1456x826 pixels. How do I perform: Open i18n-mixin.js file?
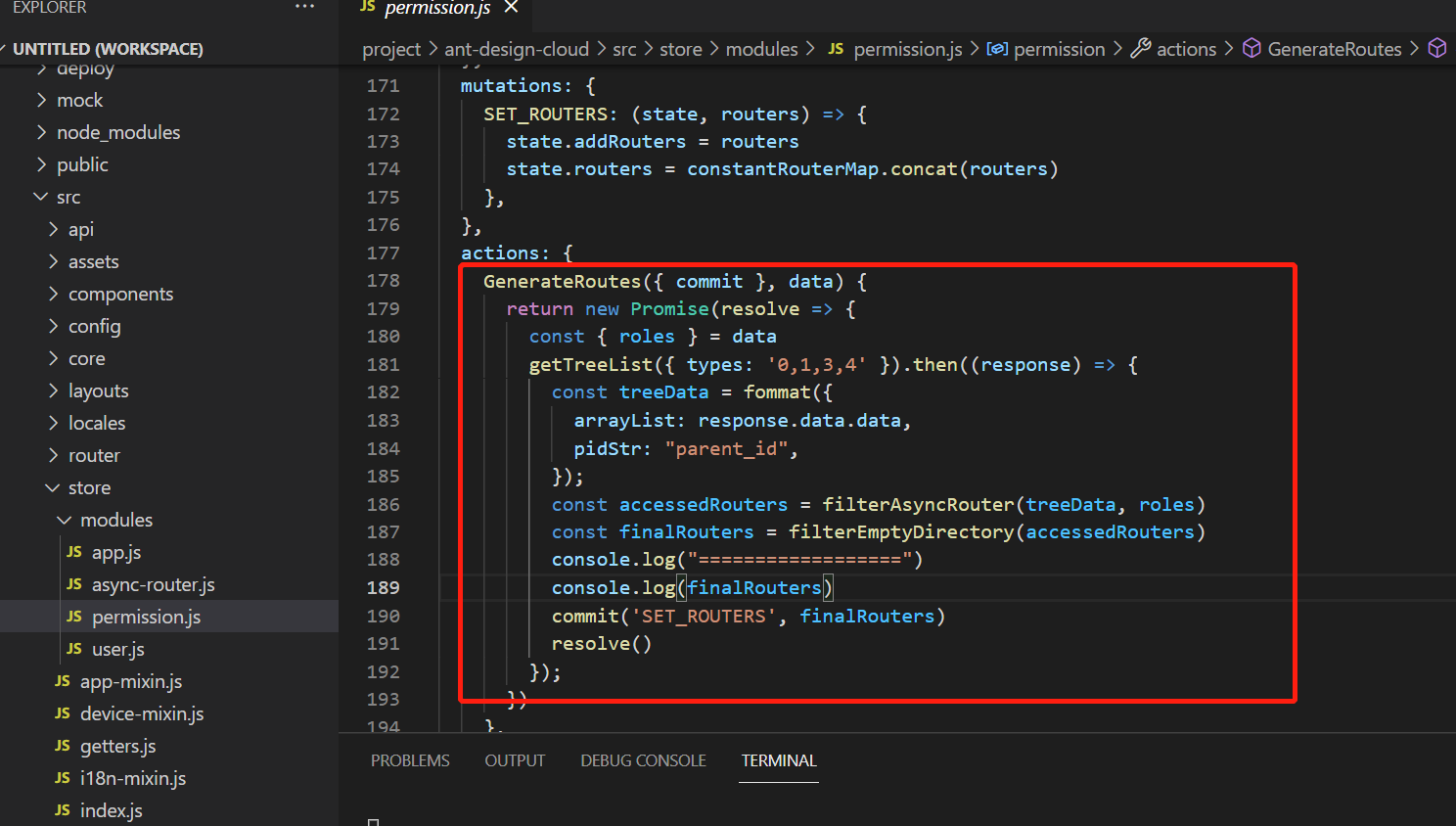click(133, 778)
